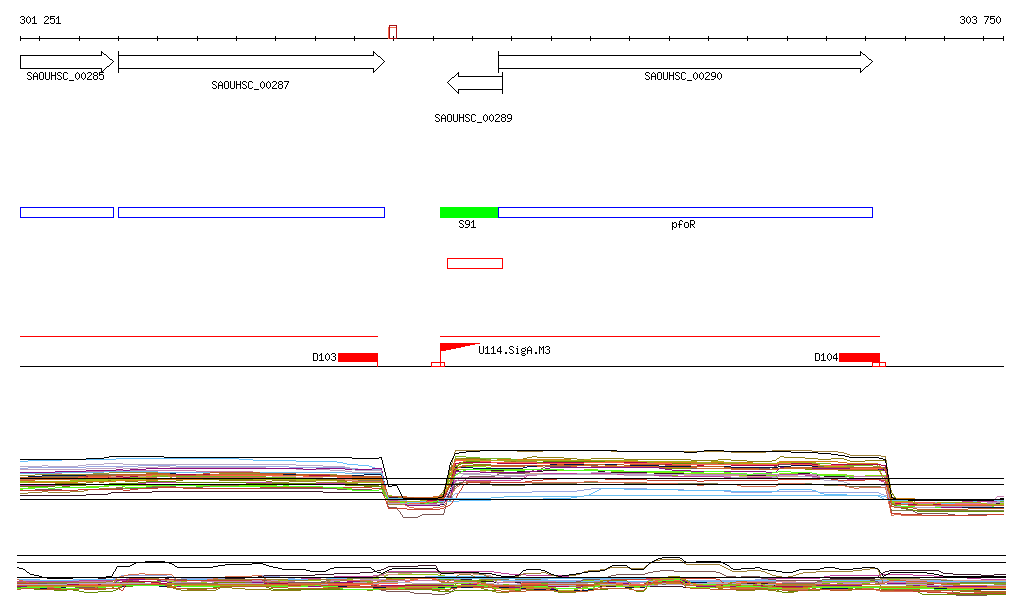Screen dimensions: 1024x611
Task: Select the SAOUHSC_00285 gene arrow
Action: (x=67, y=62)
